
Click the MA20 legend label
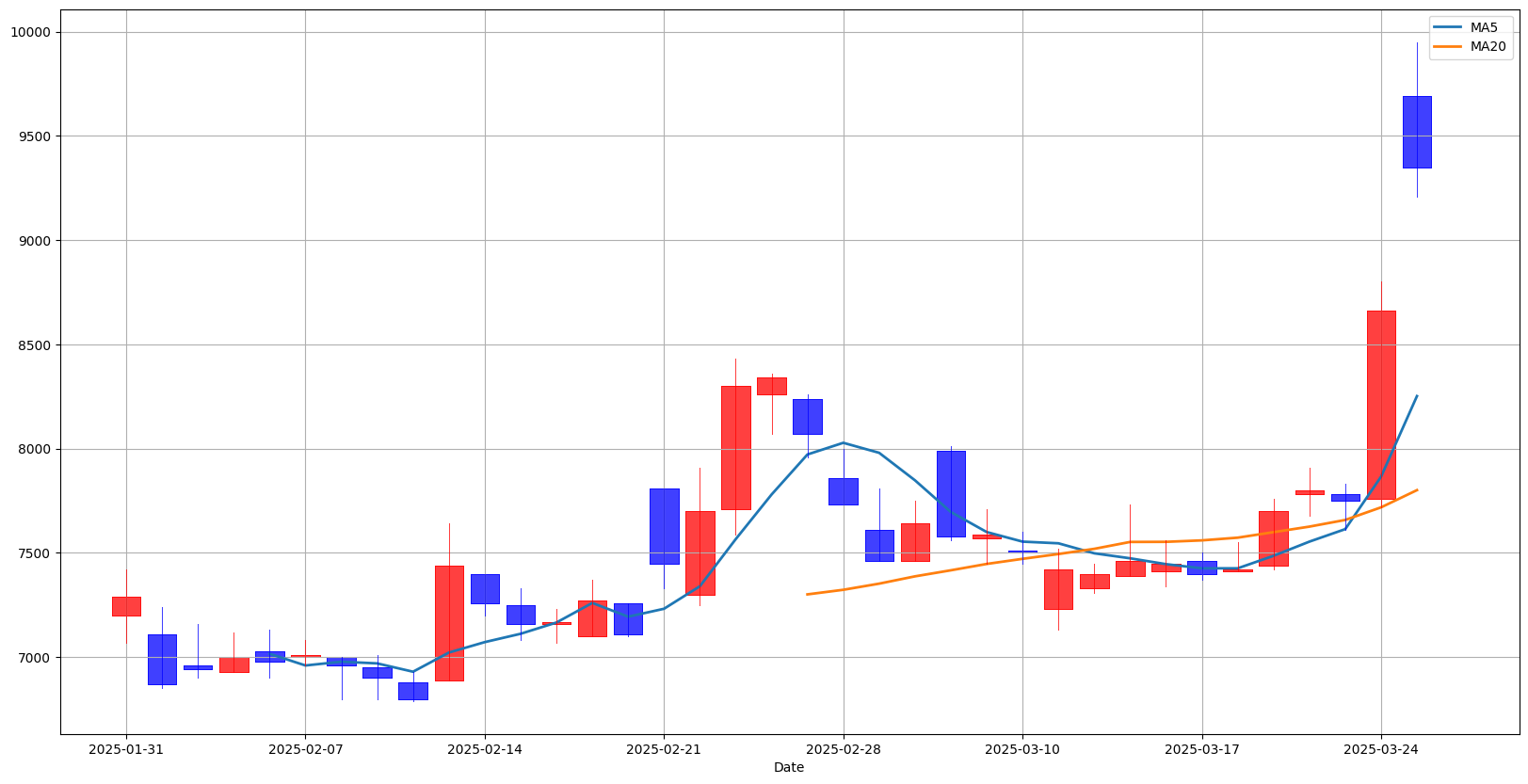click(x=1488, y=46)
